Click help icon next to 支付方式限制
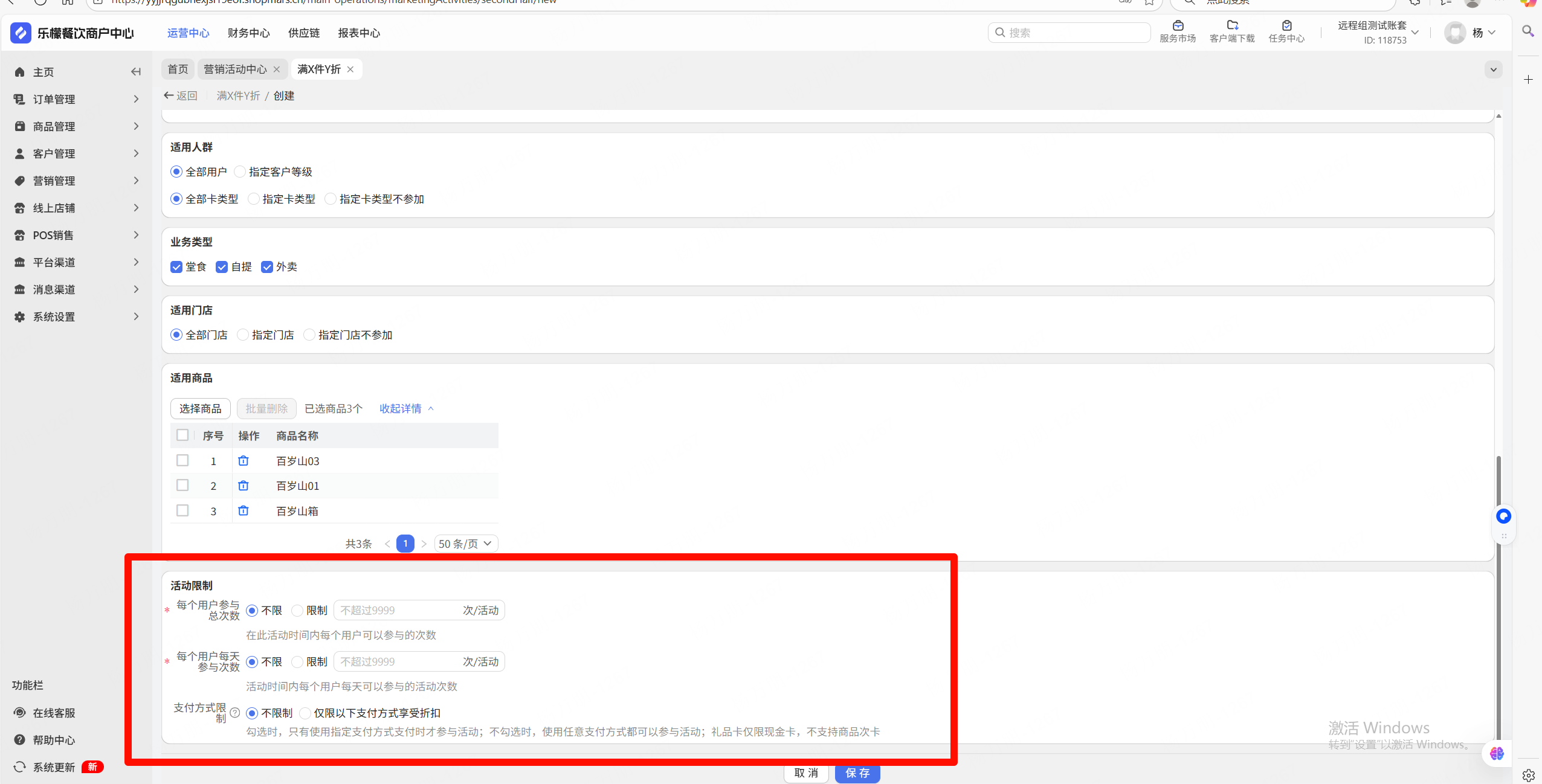The width and height of the screenshot is (1542, 784). point(235,713)
